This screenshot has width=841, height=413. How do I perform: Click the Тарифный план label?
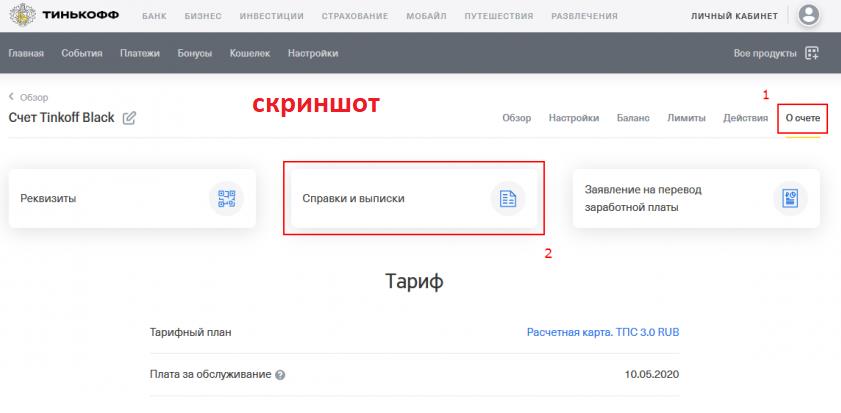[191, 333]
